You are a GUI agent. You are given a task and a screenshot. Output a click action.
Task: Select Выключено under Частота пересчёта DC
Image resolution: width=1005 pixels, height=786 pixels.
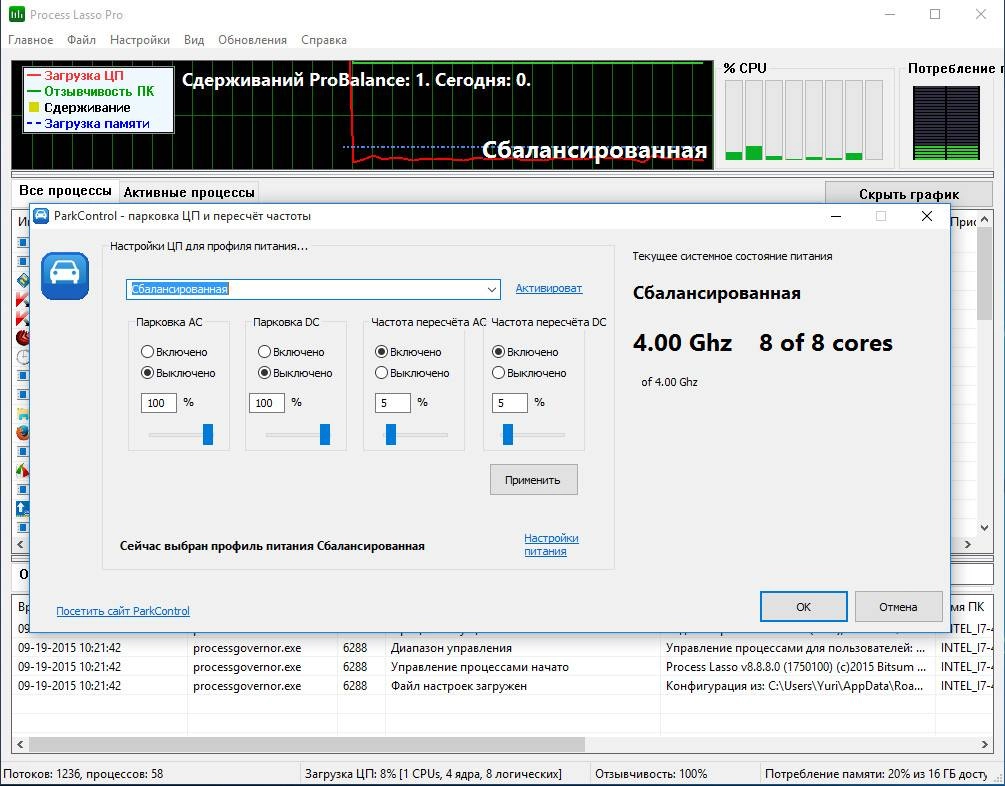pyautogui.click(x=529, y=372)
